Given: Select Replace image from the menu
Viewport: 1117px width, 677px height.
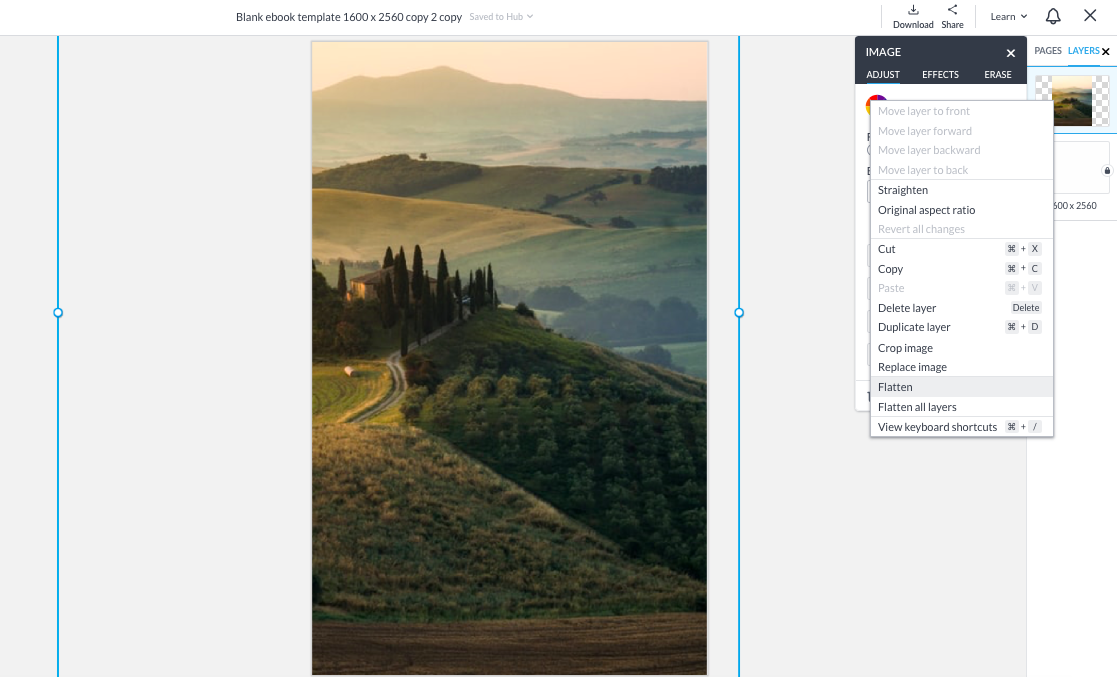Looking at the screenshot, I should pyautogui.click(x=911, y=366).
